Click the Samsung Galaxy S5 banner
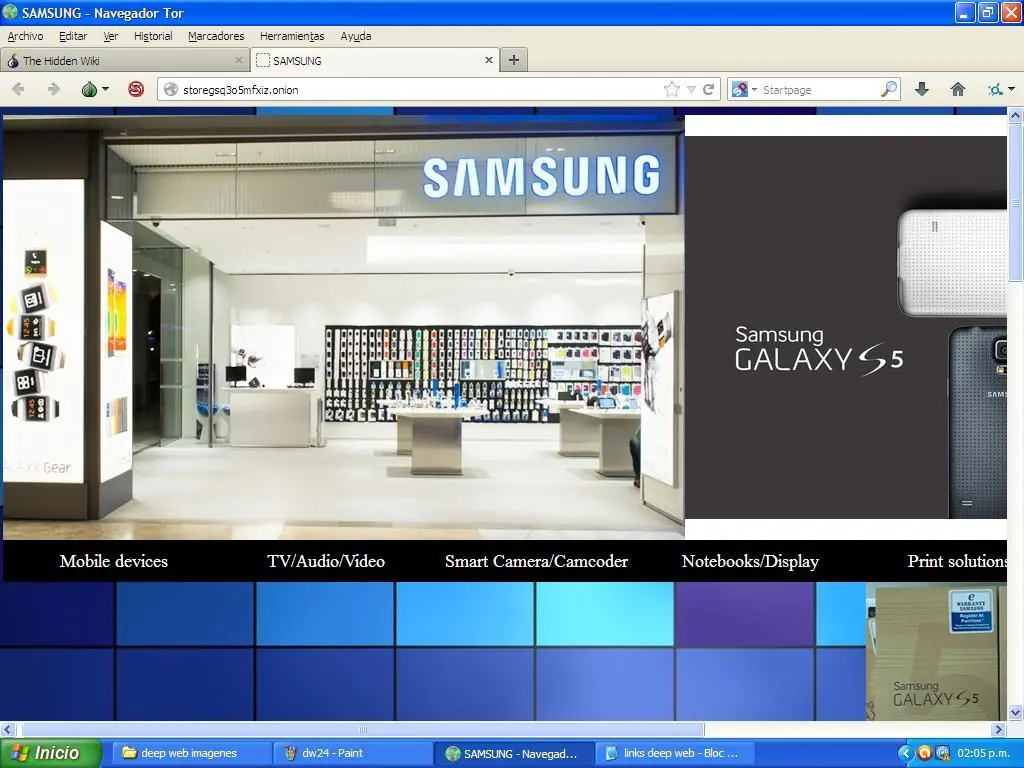This screenshot has height=768, width=1024. tap(846, 327)
